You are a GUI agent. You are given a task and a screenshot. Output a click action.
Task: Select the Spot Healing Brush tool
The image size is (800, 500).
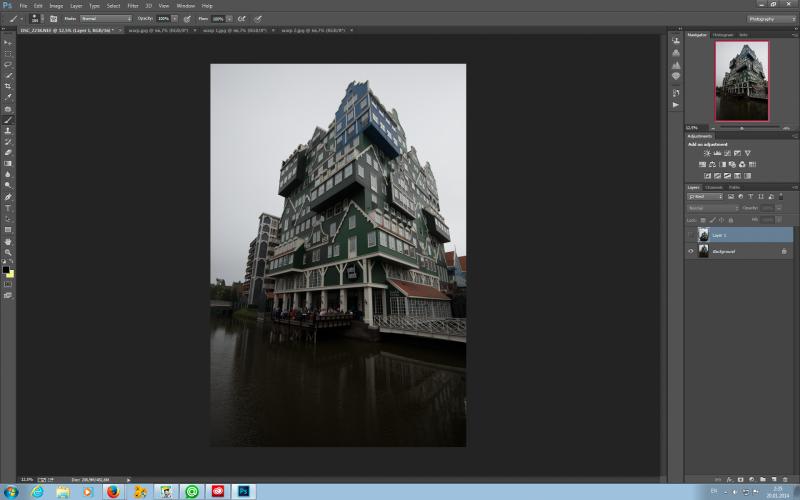pos(8,109)
